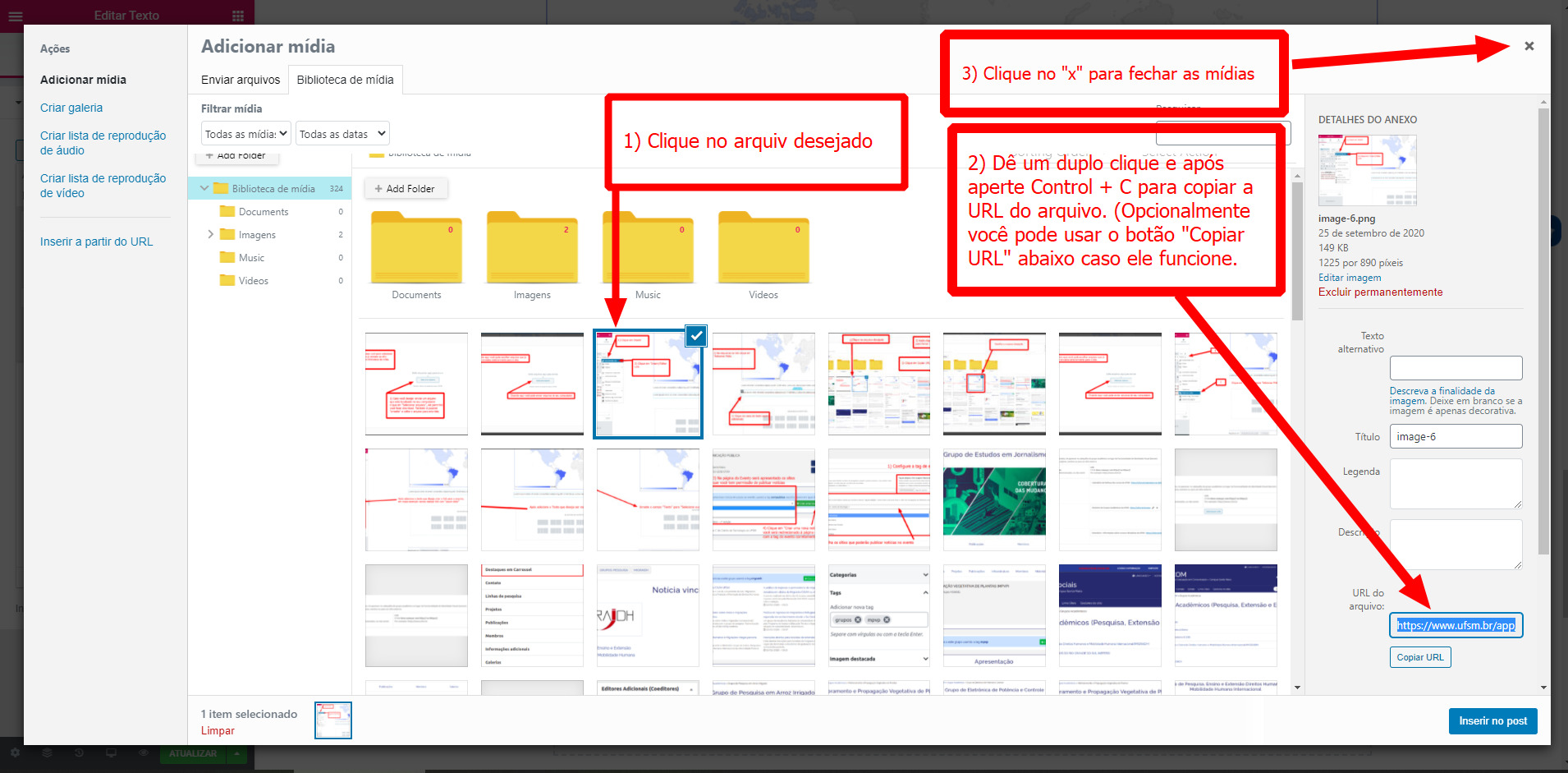
Task: Click the Elementor history icon
Action: (x=79, y=752)
